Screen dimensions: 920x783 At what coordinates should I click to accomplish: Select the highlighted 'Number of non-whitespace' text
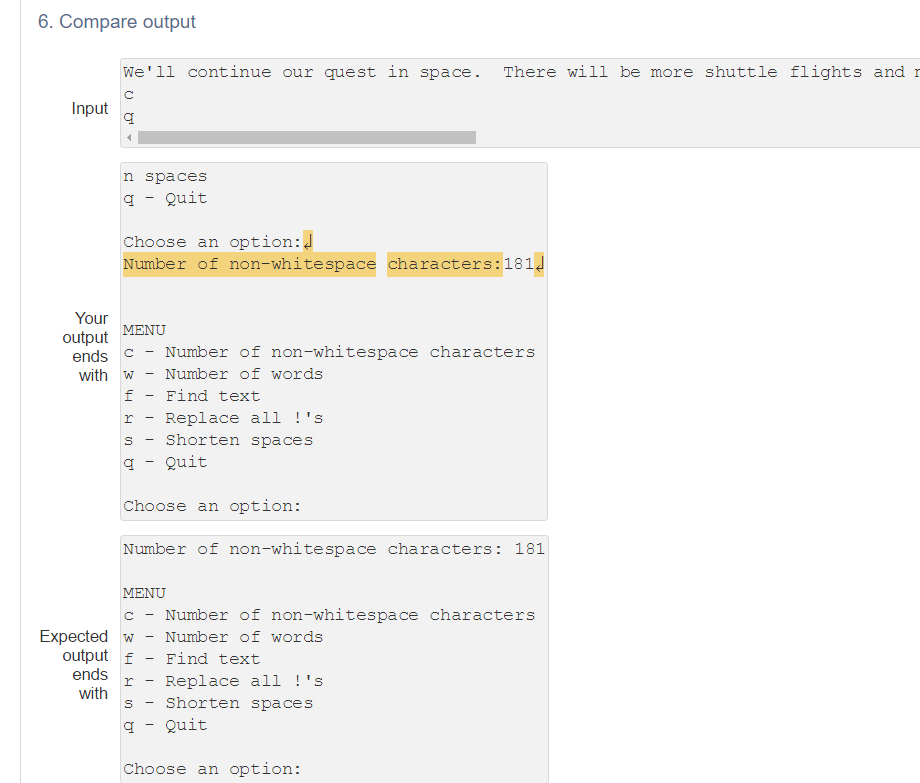tap(248, 263)
